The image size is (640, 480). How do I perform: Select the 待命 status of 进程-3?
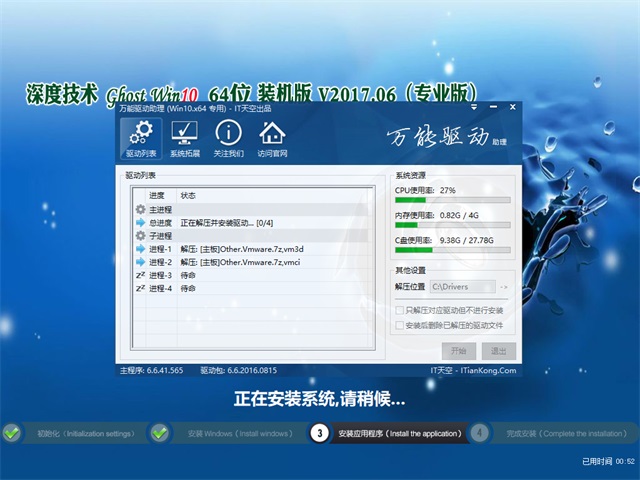tap(188, 275)
